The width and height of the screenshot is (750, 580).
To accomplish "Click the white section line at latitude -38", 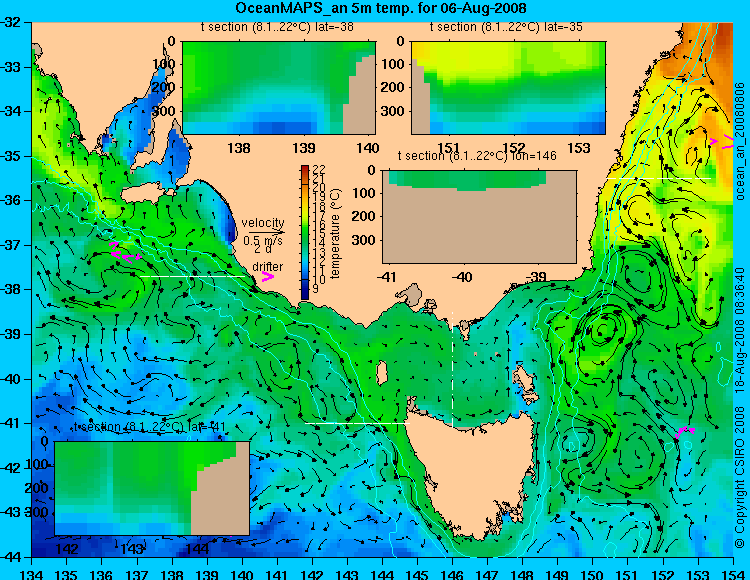I will click(193, 276).
